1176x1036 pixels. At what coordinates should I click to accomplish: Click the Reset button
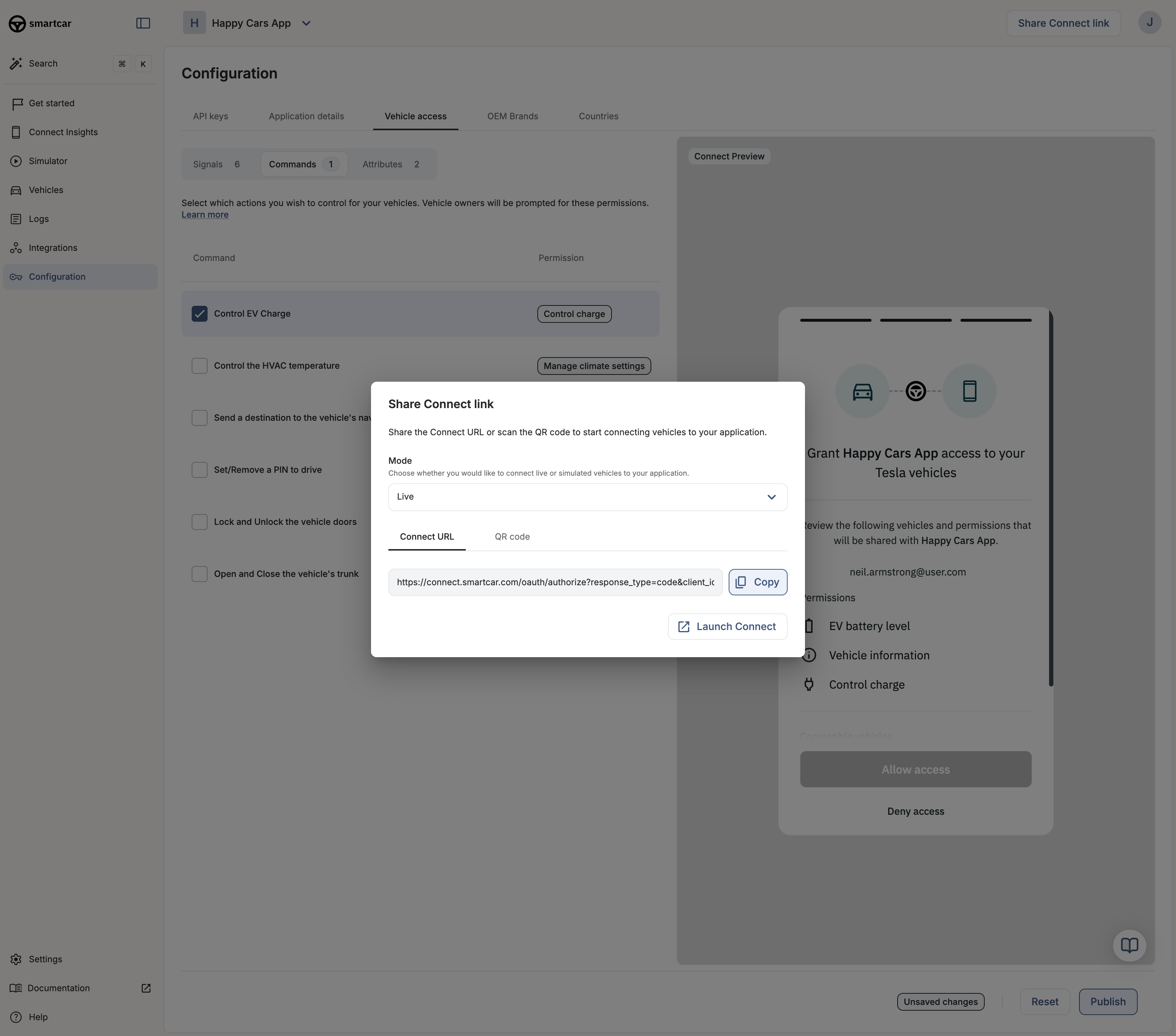pyautogui.click(x=1044, y=1002)
